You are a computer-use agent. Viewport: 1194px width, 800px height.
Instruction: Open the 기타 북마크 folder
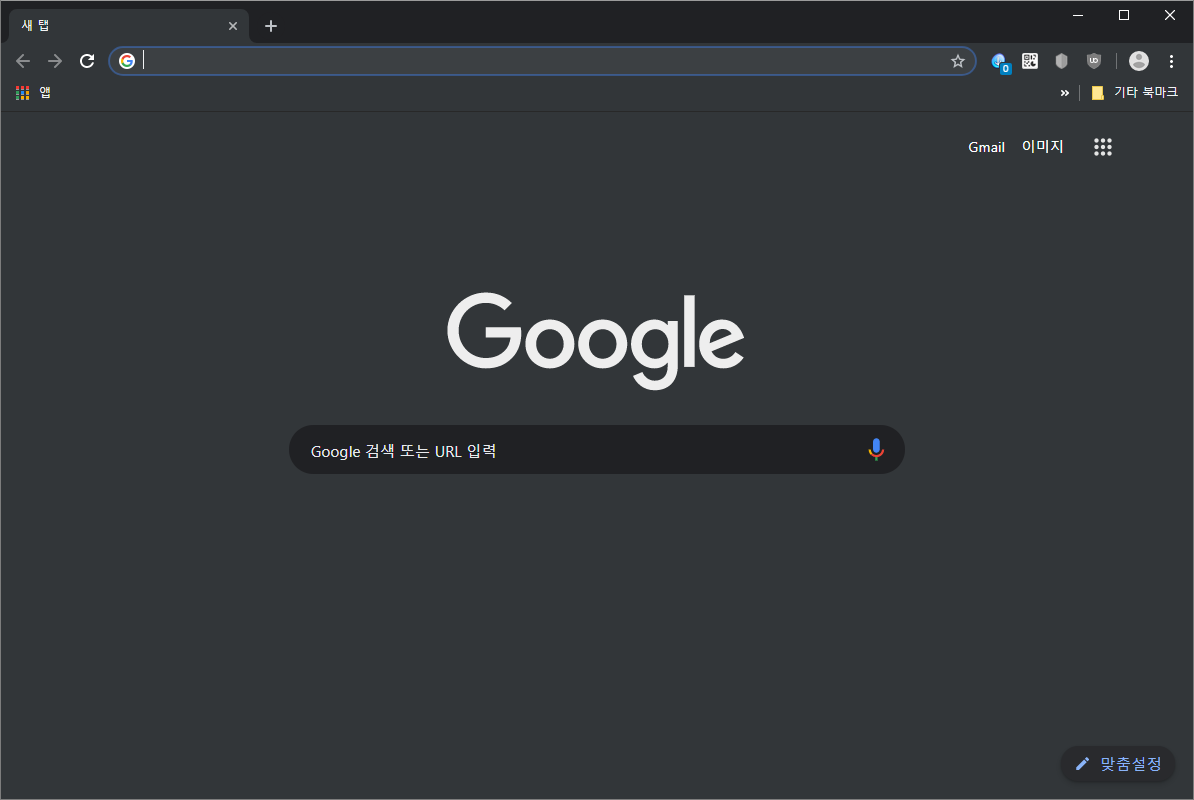[1134, 92]
